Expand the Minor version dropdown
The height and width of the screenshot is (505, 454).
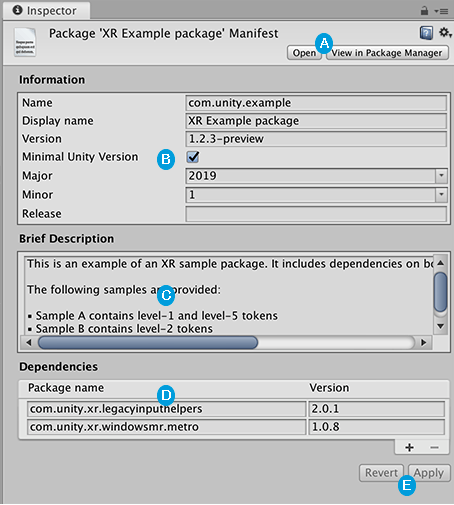click(441, 194)
